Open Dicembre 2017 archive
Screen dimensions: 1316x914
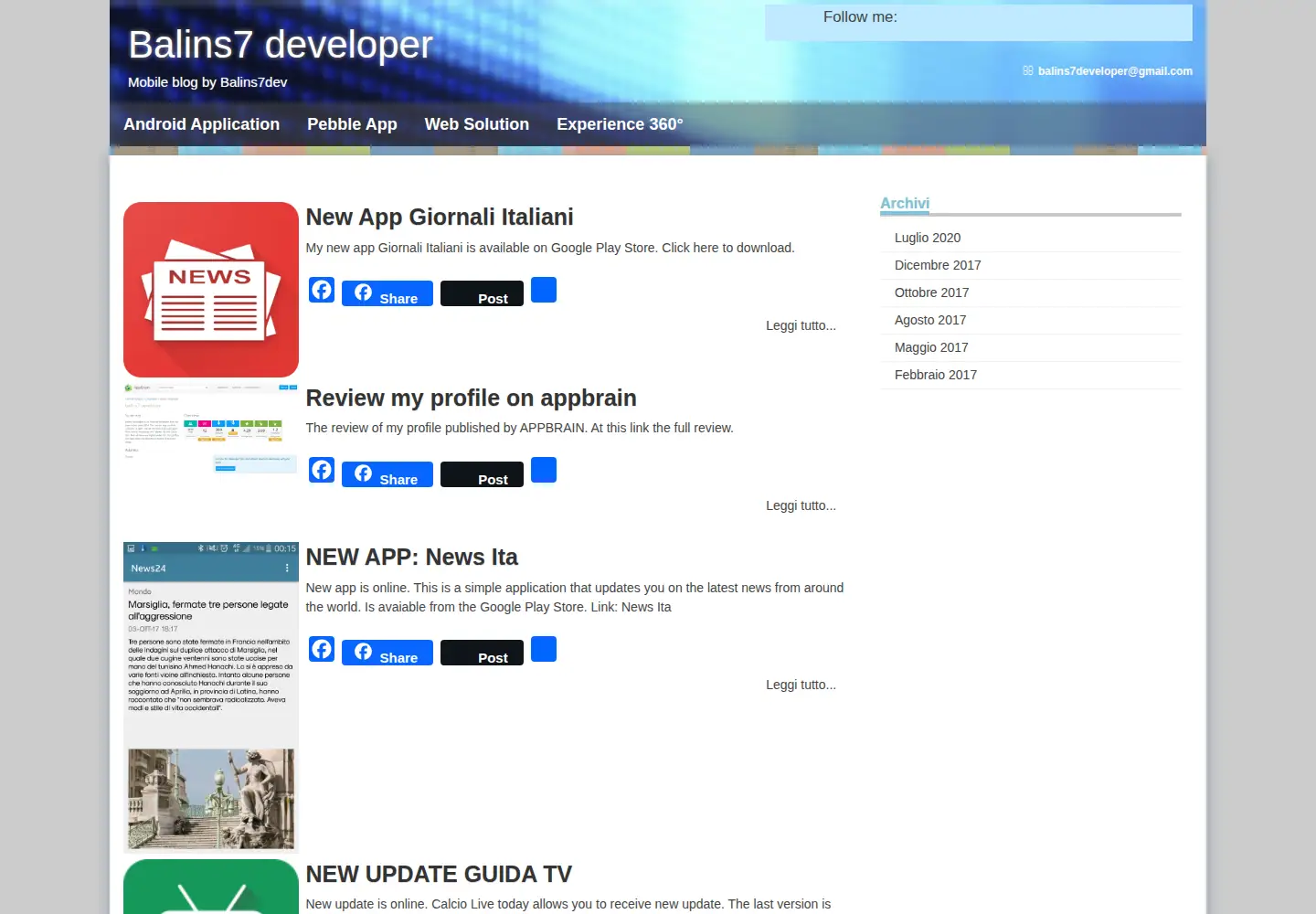pos(938,265)
